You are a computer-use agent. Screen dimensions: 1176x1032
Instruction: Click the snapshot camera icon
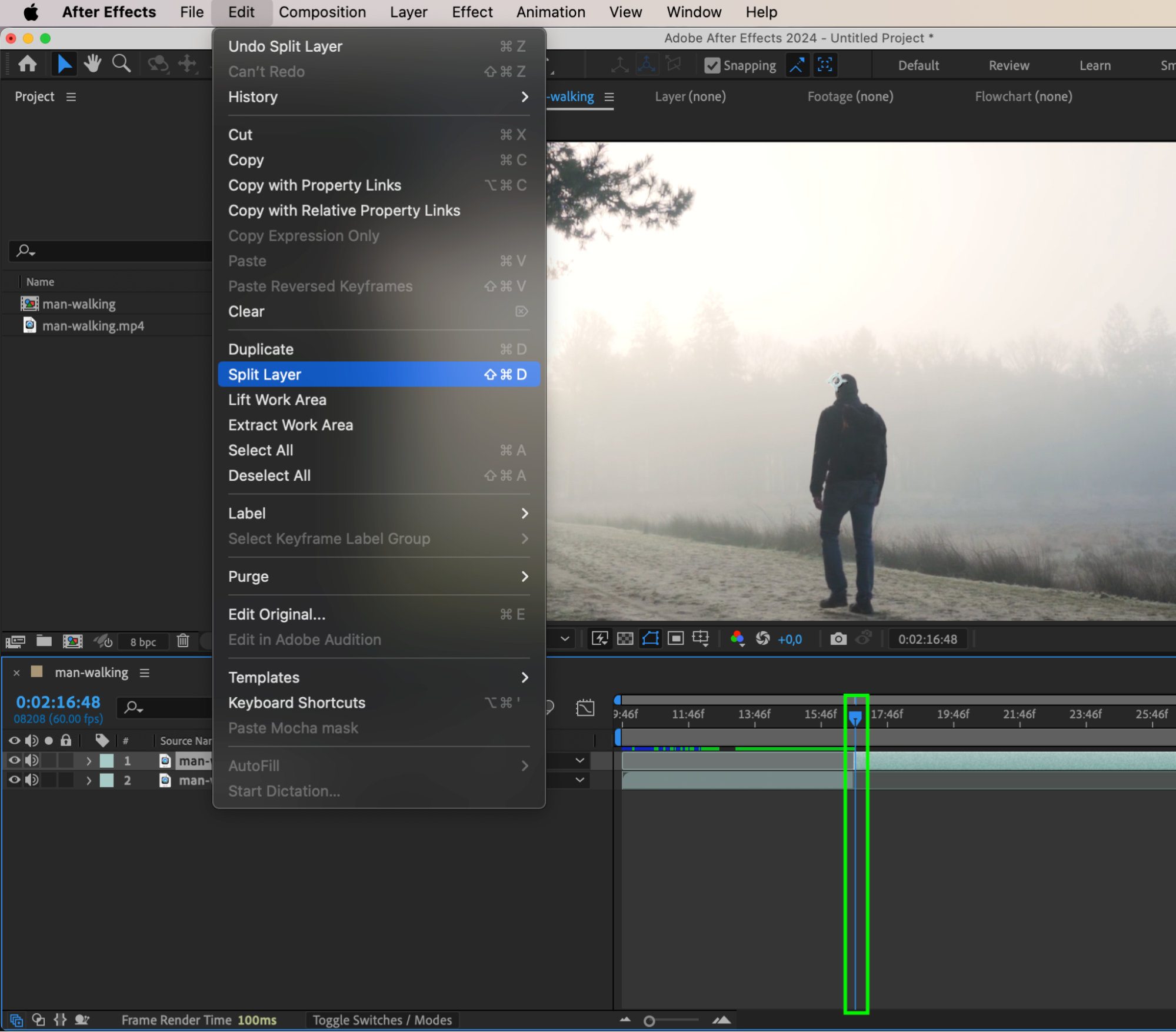(838, 639)
